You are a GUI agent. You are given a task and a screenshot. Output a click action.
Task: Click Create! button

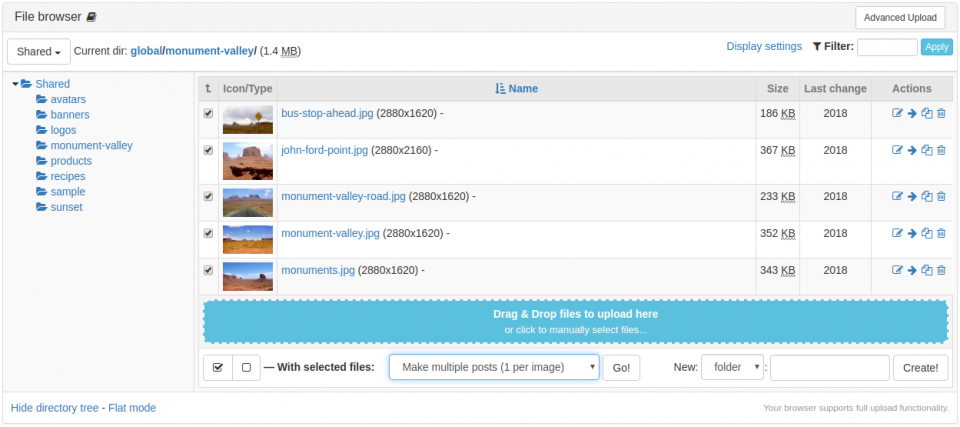[920, 368]
